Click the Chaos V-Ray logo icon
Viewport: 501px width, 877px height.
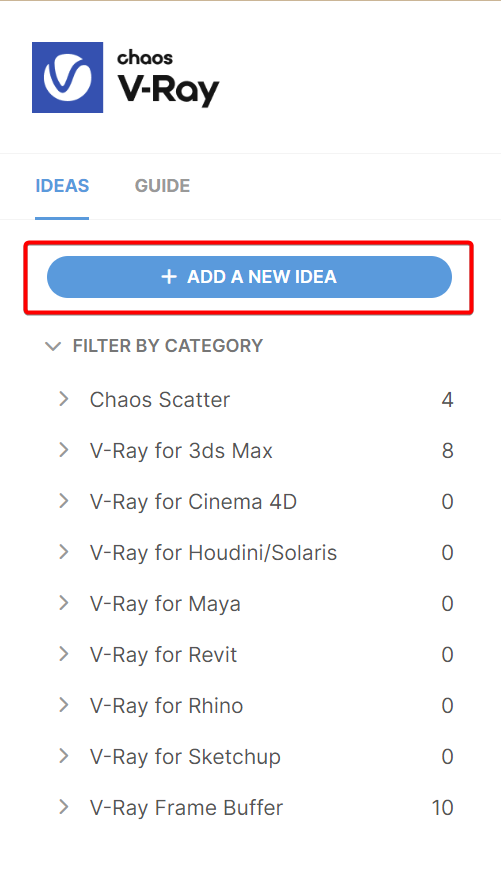tap(67, 77)
